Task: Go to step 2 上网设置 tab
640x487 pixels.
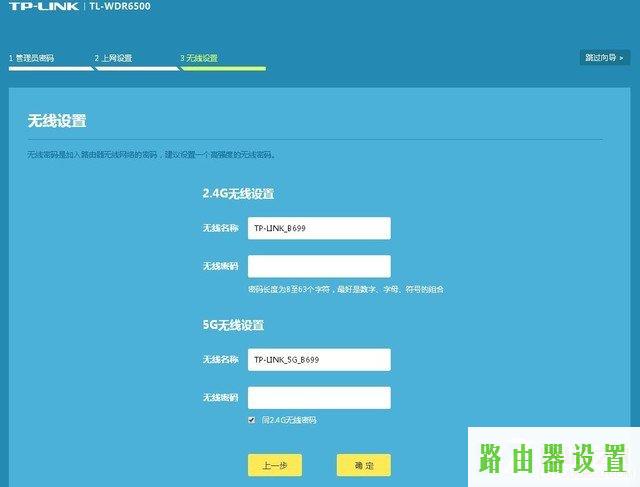Action: (113, 58)
